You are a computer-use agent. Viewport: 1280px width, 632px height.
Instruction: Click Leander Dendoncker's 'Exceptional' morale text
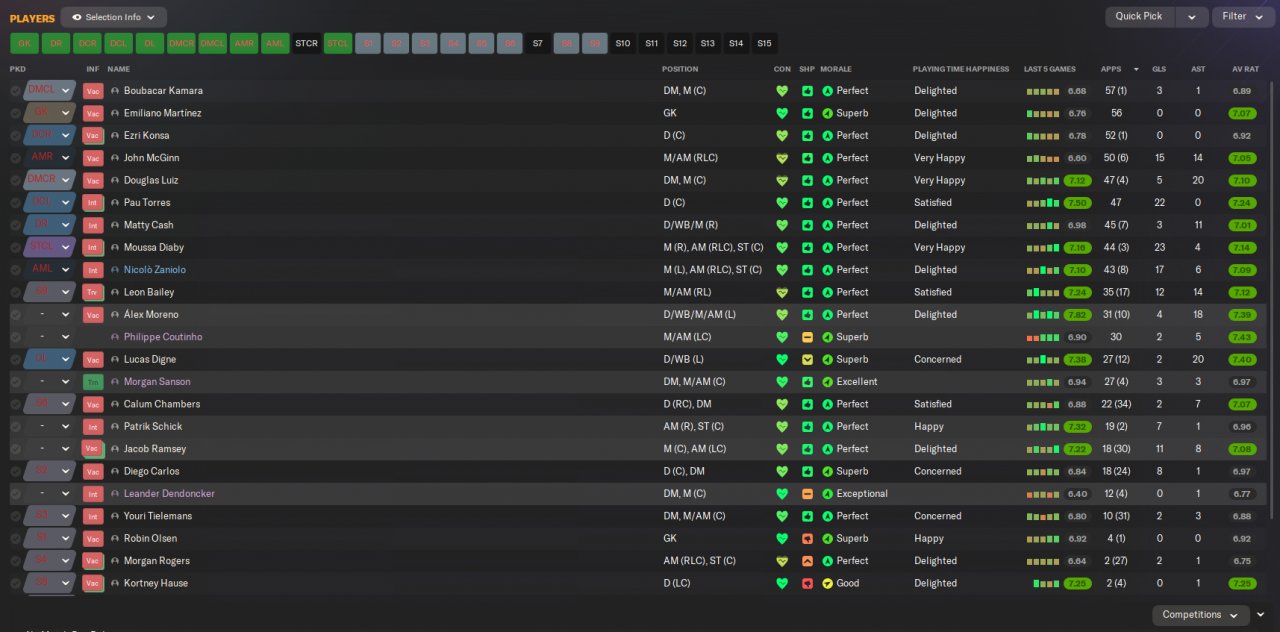(862, 494)
